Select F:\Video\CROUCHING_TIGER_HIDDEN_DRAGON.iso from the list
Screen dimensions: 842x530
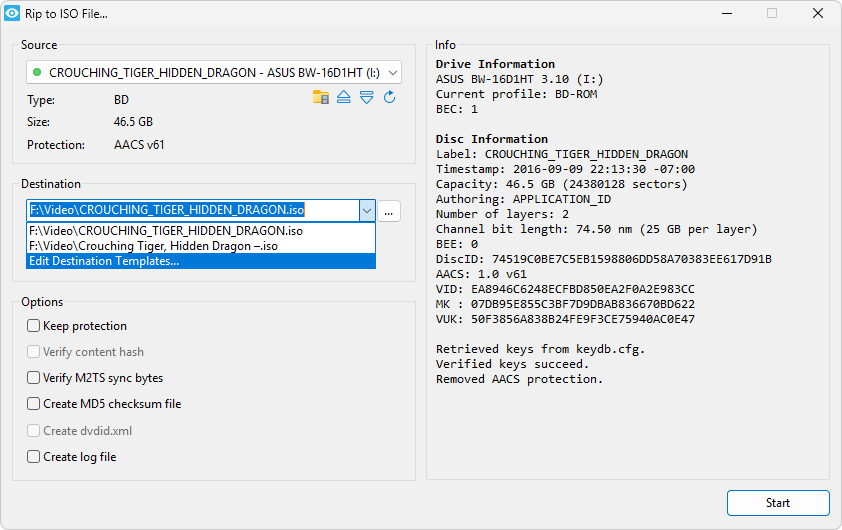tap(166, 231)
